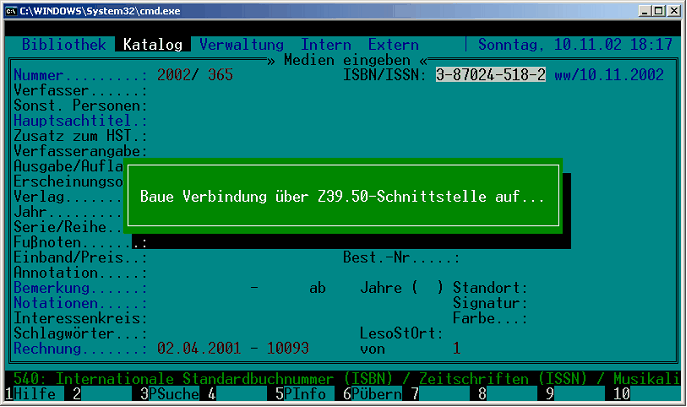The image size is (687, 407).
Task: Click the cmd.exe title bar icon
Action: (11, 9)
